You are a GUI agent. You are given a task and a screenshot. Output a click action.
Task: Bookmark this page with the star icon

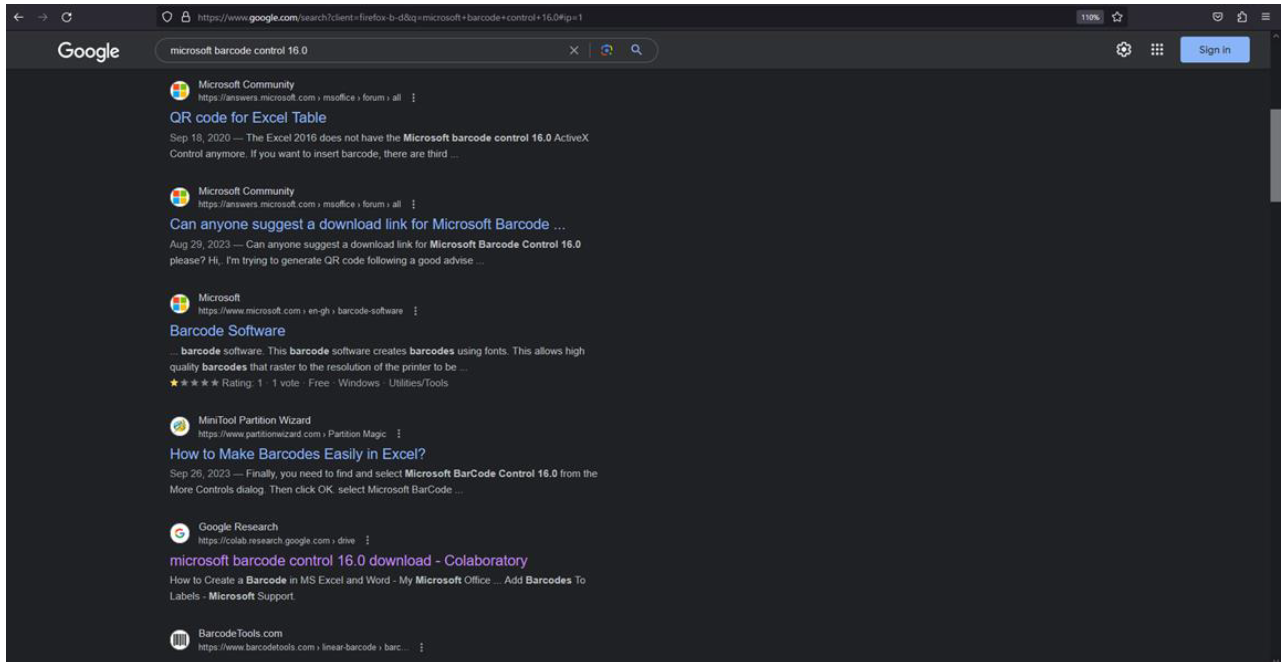click(1116, 18)
